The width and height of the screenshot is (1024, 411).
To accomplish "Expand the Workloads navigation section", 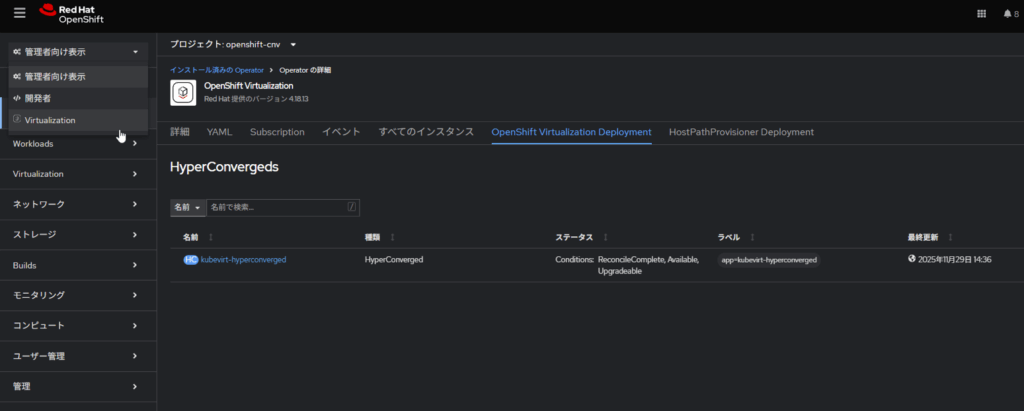I will [x=78, y=144].
